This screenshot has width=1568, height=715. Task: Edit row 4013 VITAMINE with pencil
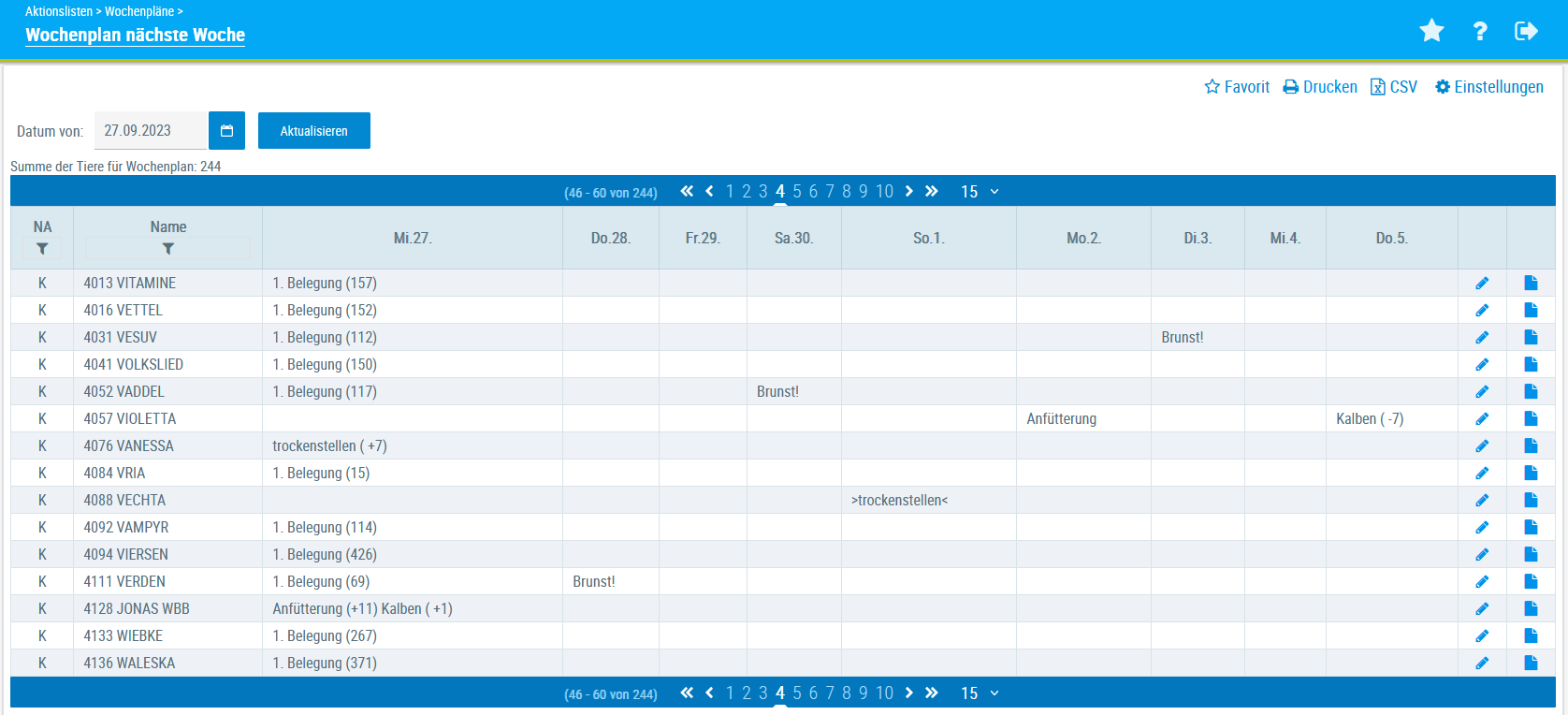[1482, 284]
